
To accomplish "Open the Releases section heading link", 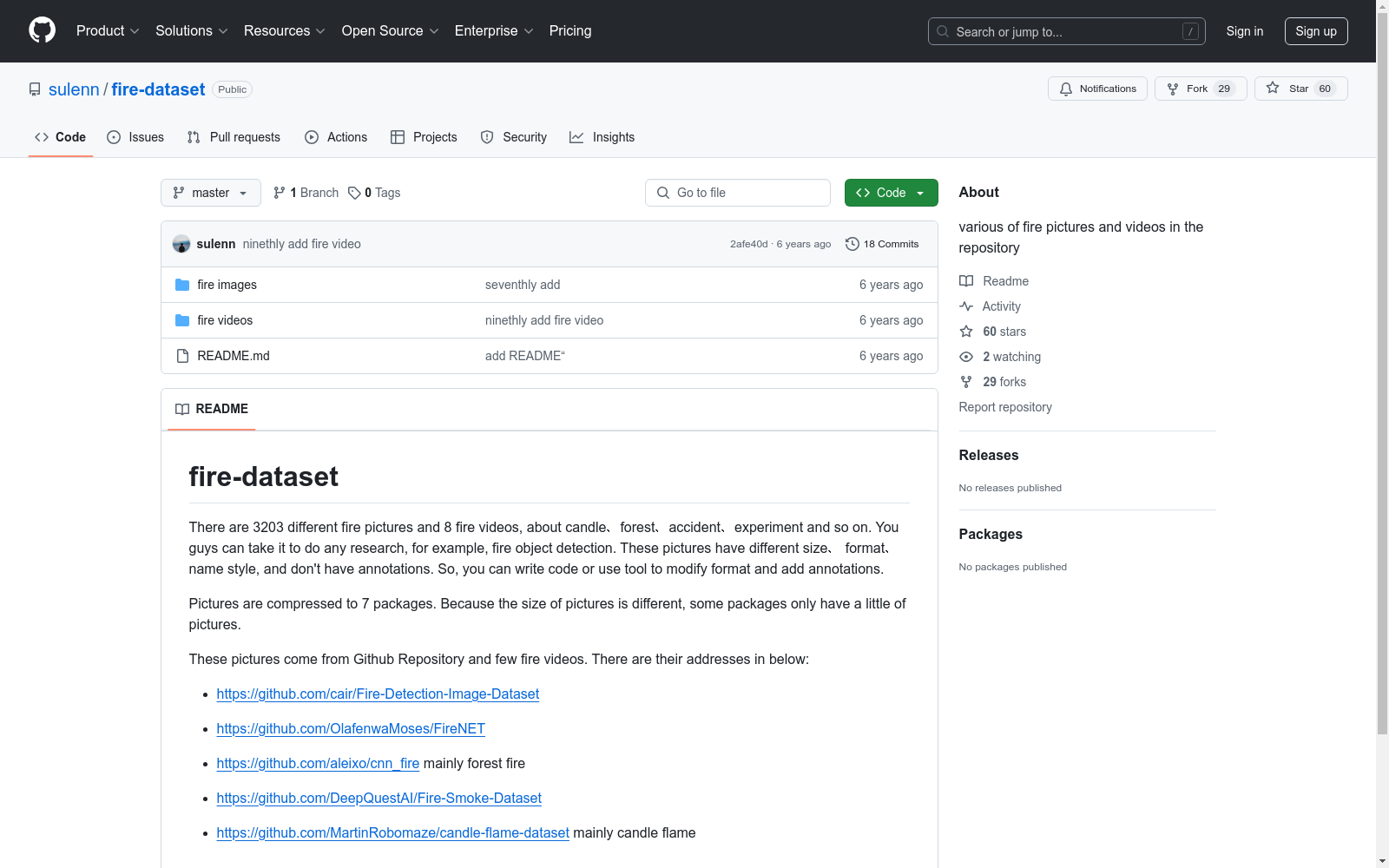I will tap(989, 455).
